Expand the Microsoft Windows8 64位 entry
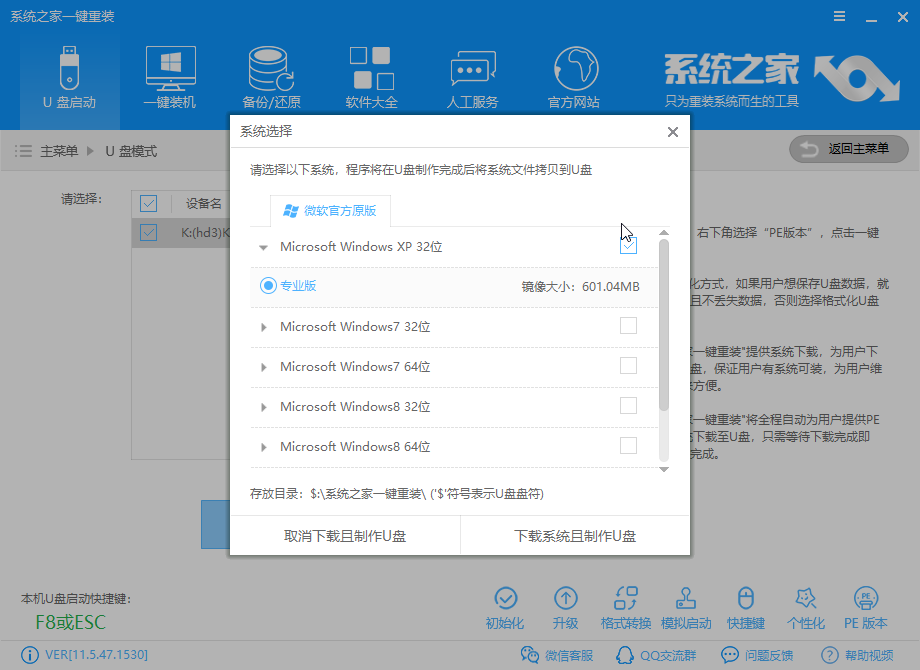 pos(264,445)
